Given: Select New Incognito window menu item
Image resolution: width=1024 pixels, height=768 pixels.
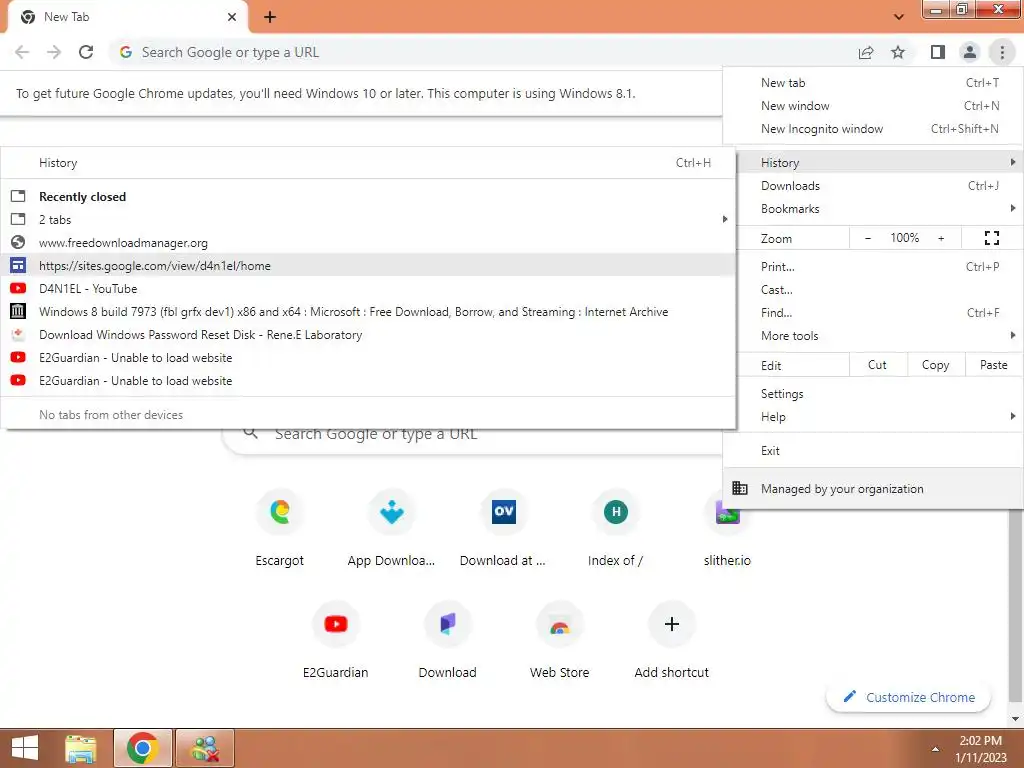Looking at the screenshot, I should coord(873,129).
